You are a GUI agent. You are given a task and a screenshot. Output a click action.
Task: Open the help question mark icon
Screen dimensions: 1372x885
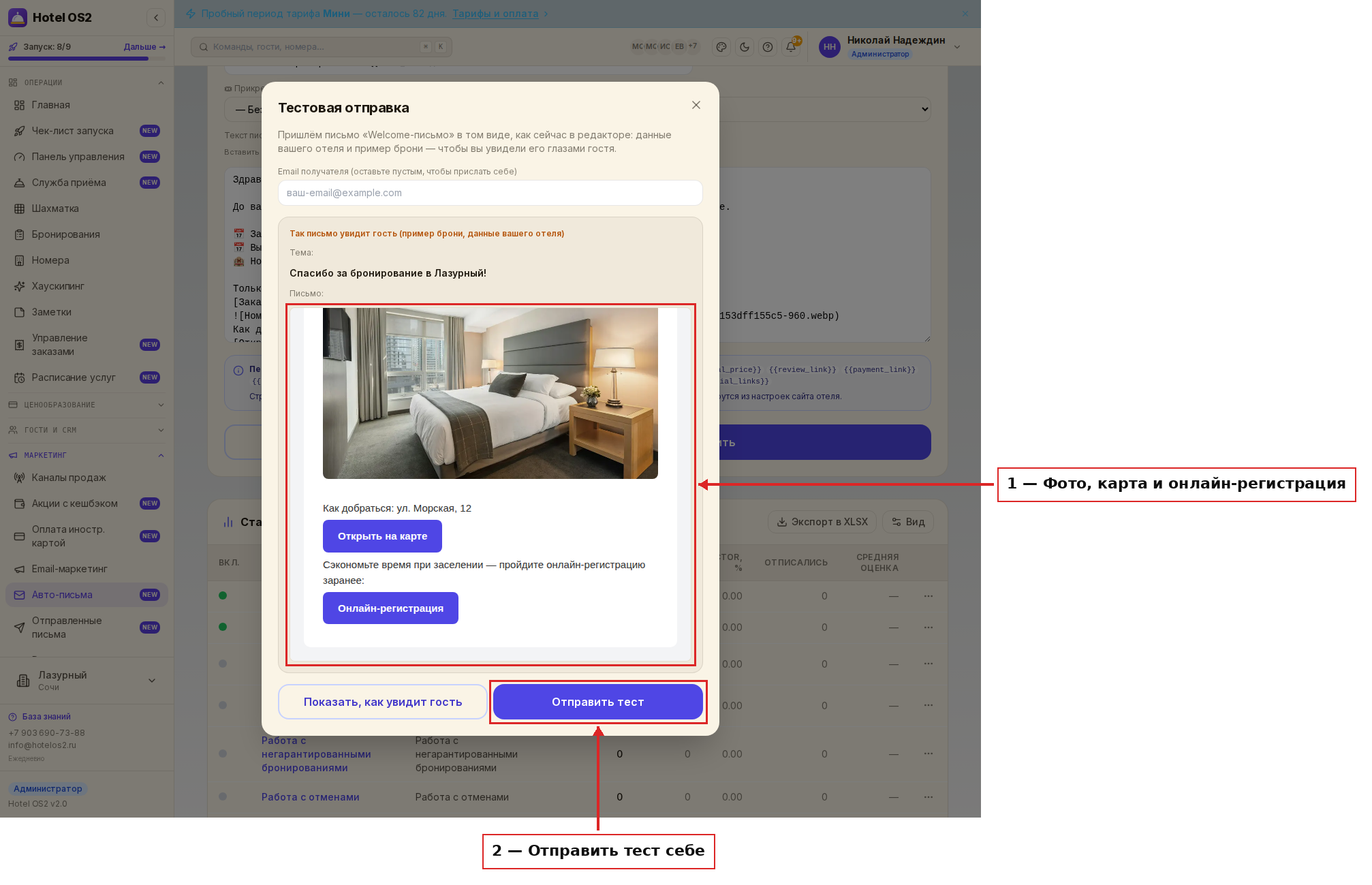click(x=768, y=47)
